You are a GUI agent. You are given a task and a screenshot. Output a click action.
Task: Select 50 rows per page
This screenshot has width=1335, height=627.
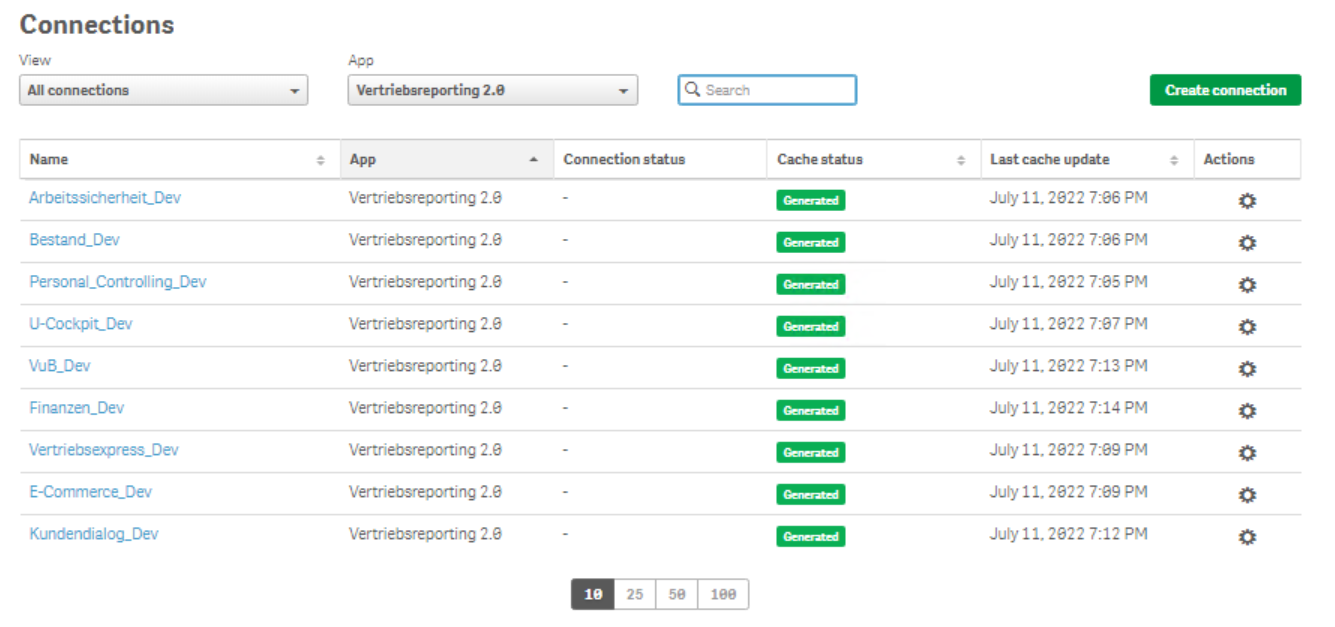pos(677,594)
